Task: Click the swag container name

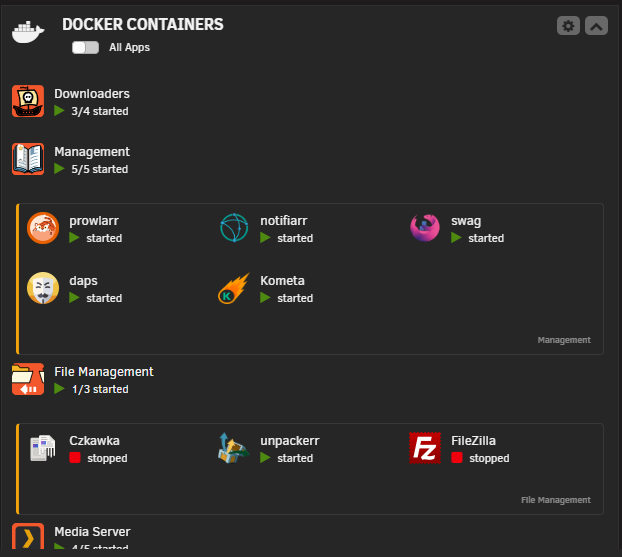Action: pos(466,222)
